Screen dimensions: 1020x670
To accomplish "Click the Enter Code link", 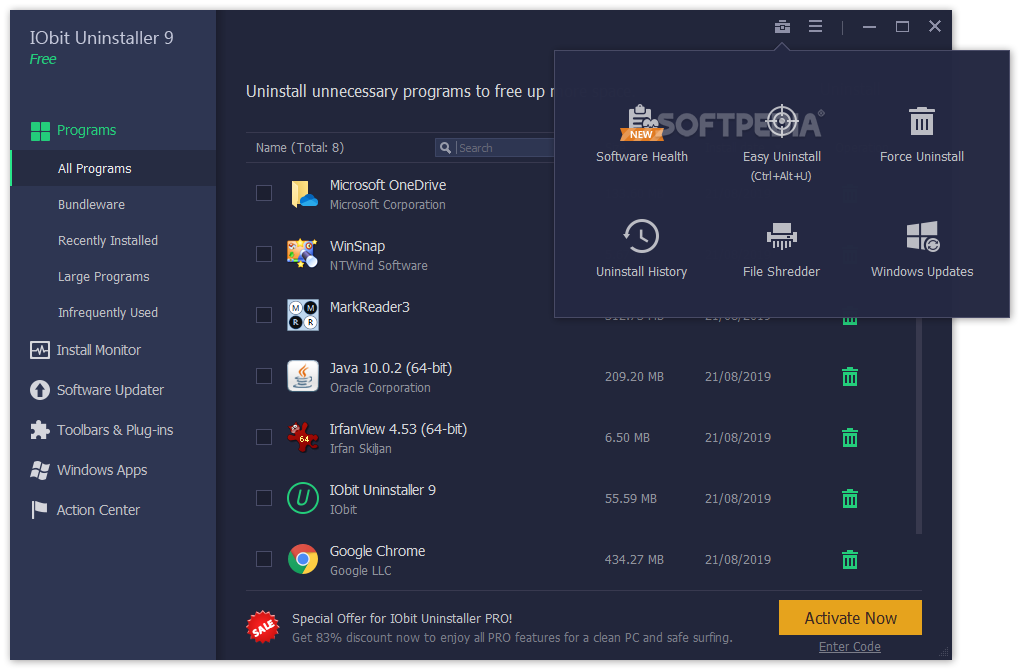I will (x=850, y=647).
